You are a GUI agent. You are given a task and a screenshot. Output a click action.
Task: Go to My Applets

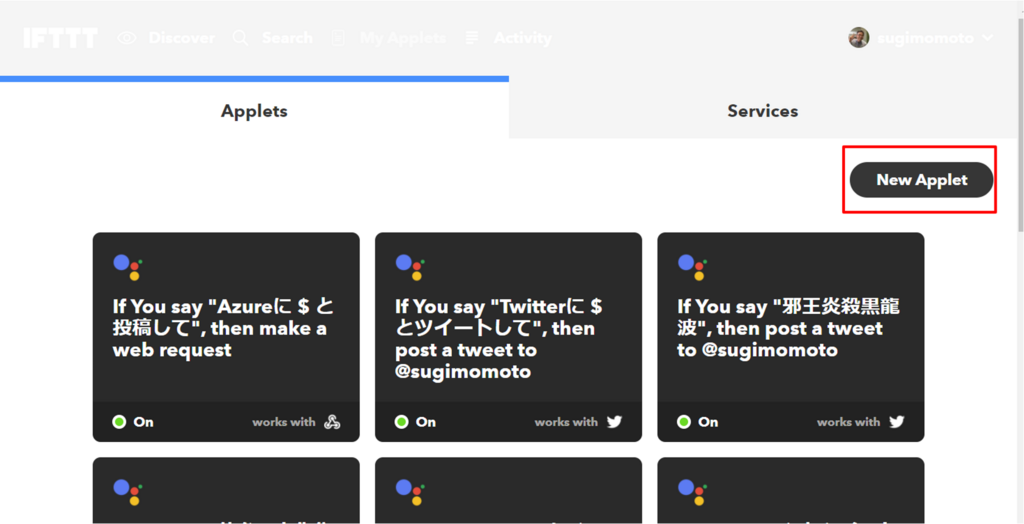coord(403,38)
